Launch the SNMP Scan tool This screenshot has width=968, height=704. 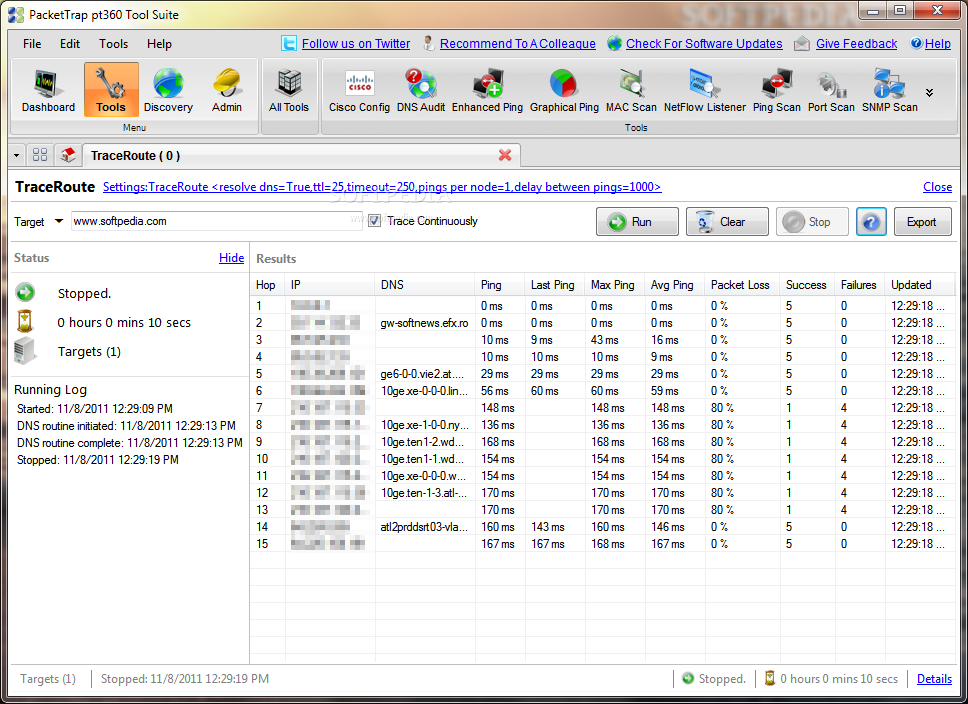(890, 91)
